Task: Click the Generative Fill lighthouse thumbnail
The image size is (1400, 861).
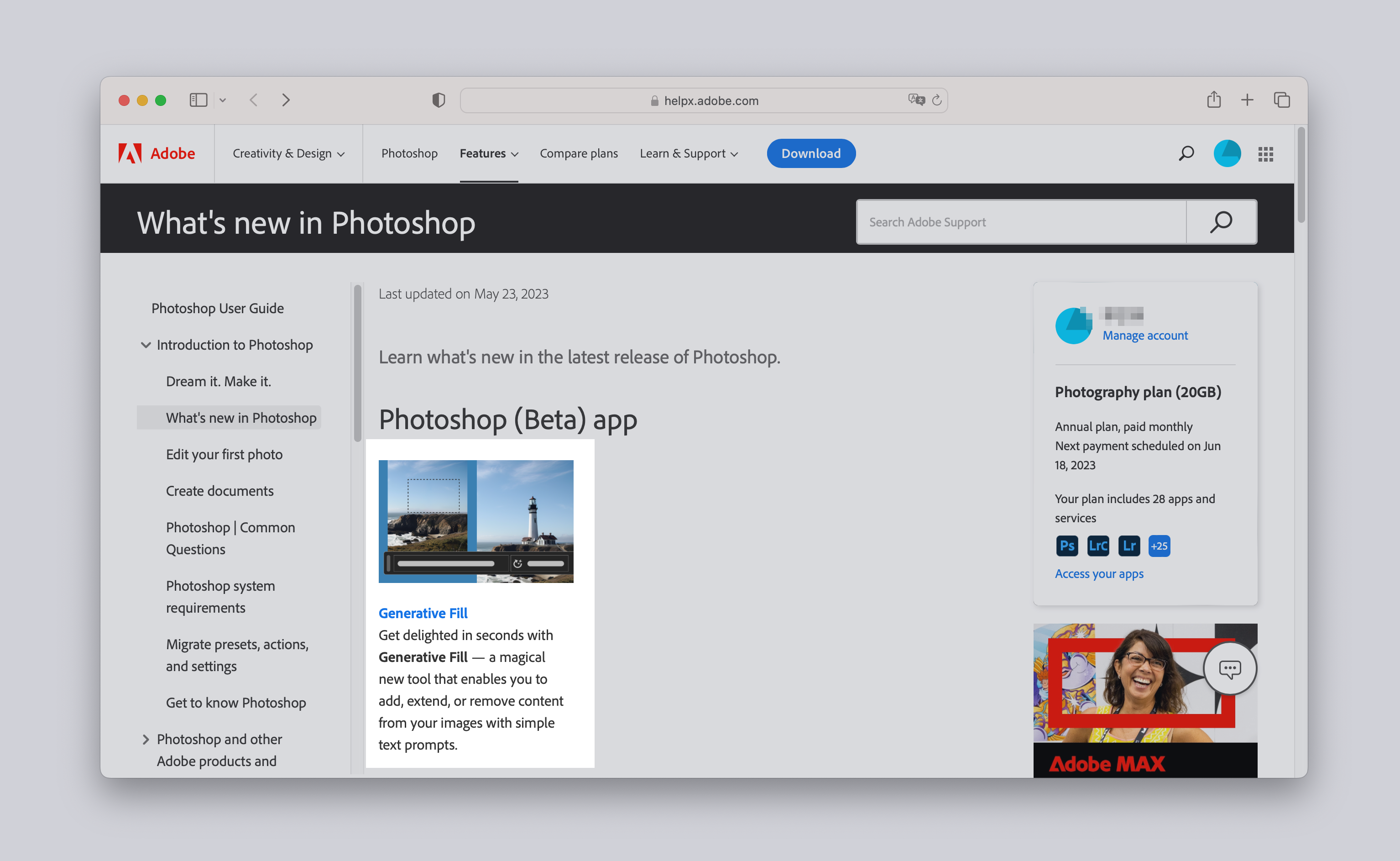Action: (476, 521)
